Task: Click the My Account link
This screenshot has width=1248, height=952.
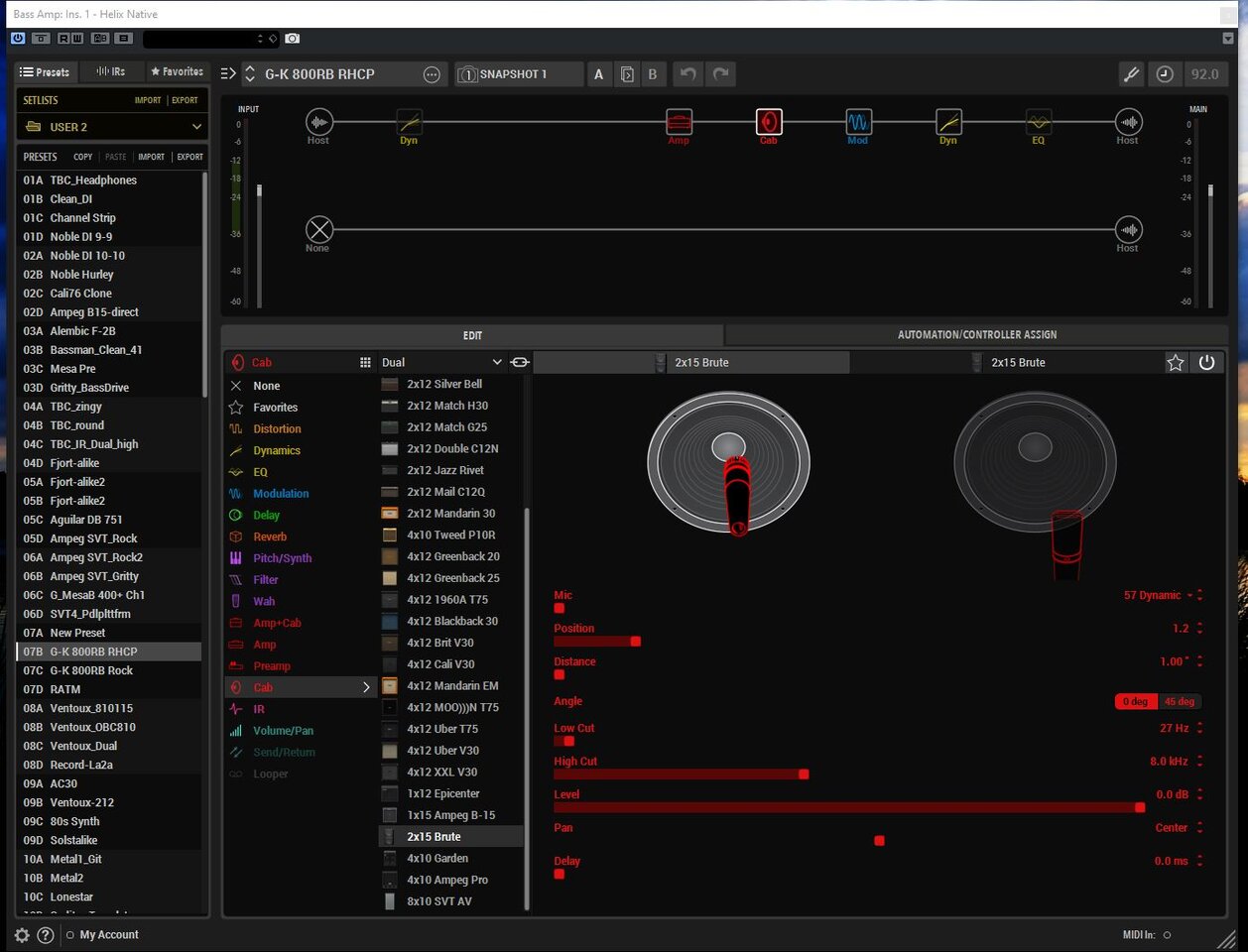Action: (x=109, y=935)
